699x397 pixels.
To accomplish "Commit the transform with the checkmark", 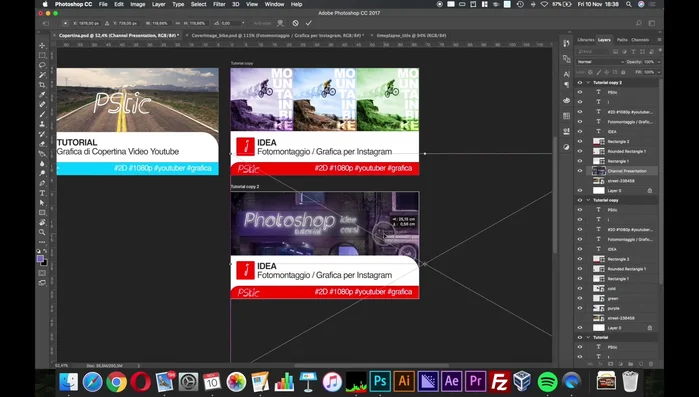I will coord(308,23).
